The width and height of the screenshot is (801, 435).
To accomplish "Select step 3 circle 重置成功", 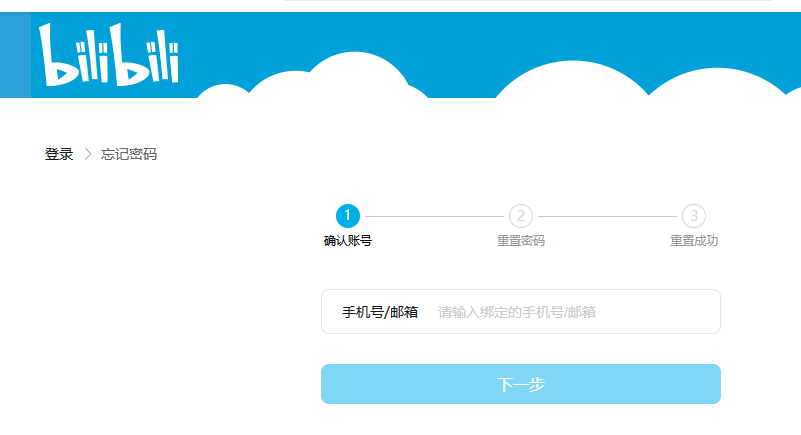I will (694, 216).
